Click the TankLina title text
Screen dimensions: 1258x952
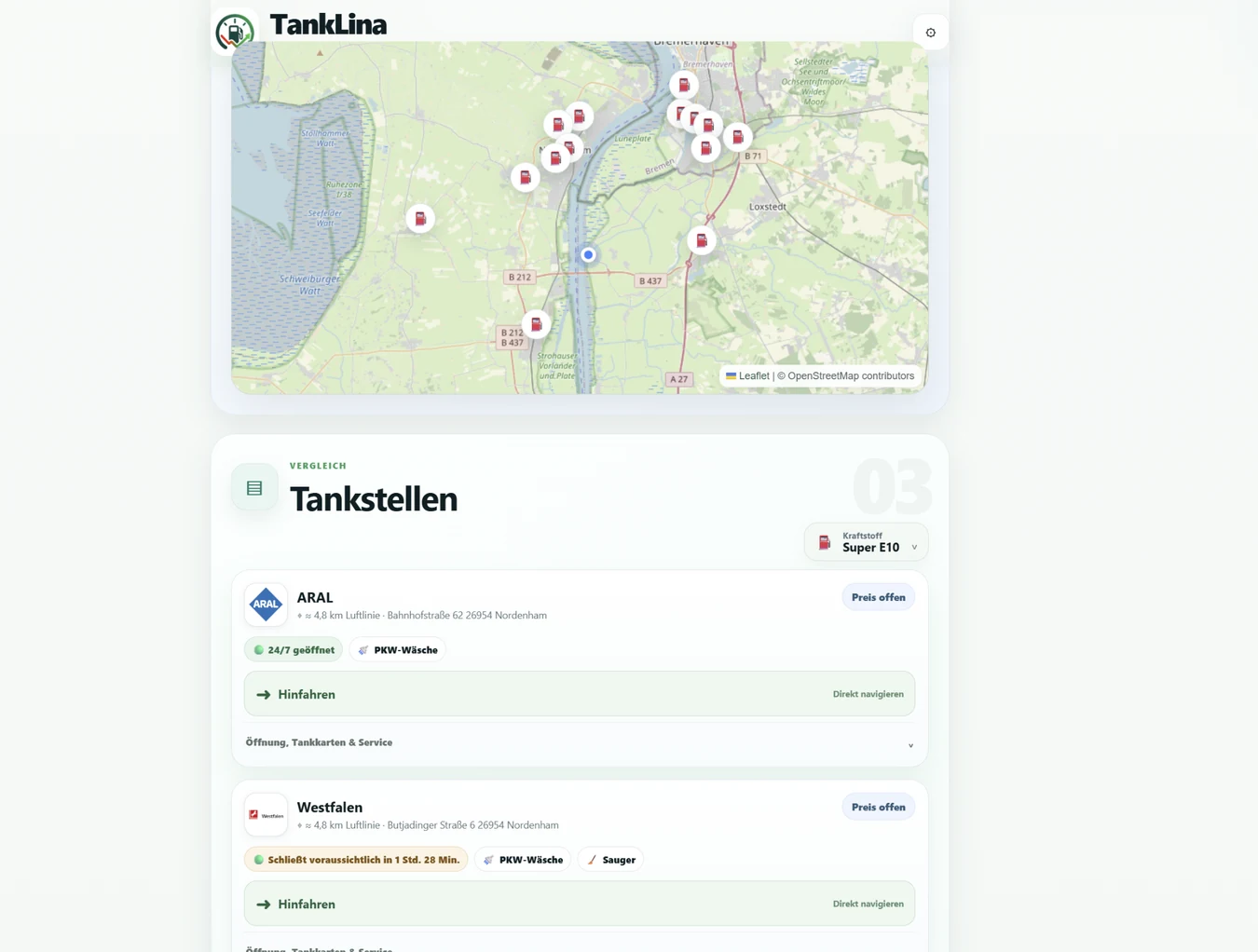tap(328, 25)
